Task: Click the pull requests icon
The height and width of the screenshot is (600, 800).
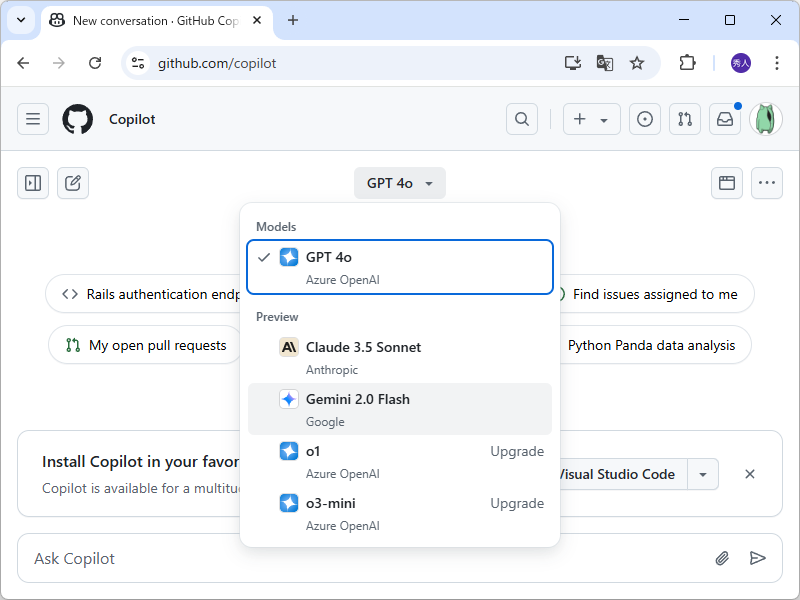Action: [x=685, y=119]
